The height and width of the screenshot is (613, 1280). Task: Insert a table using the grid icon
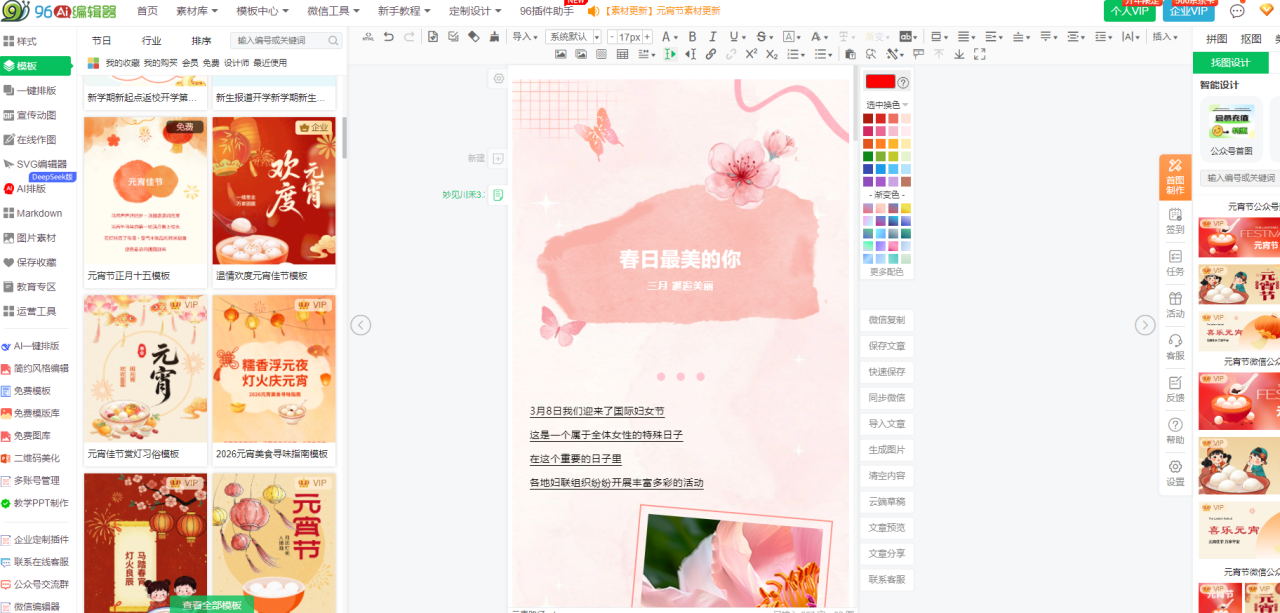click(x=623, y=54)
